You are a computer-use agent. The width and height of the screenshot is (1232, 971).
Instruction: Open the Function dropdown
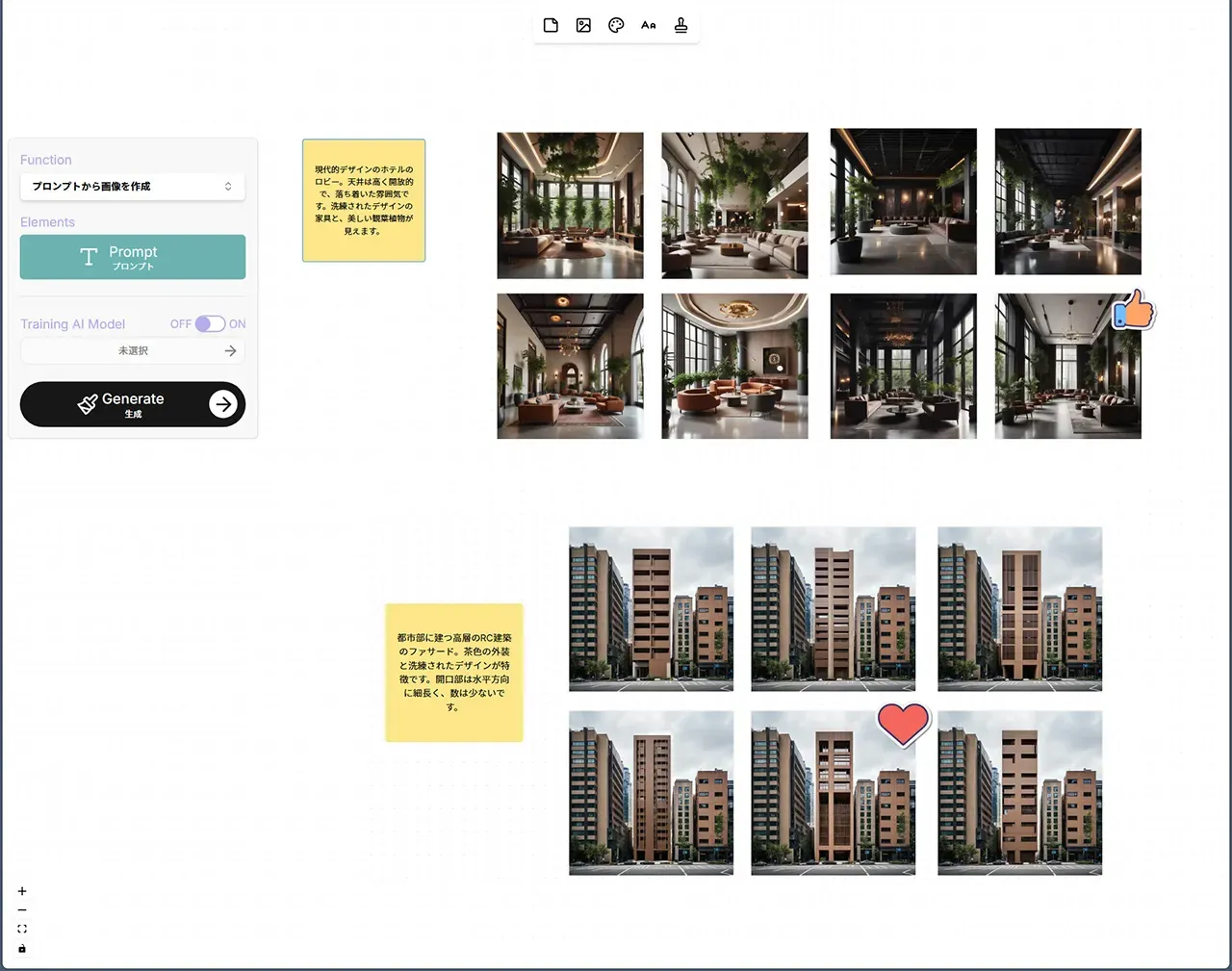click(x=133, y=187)
